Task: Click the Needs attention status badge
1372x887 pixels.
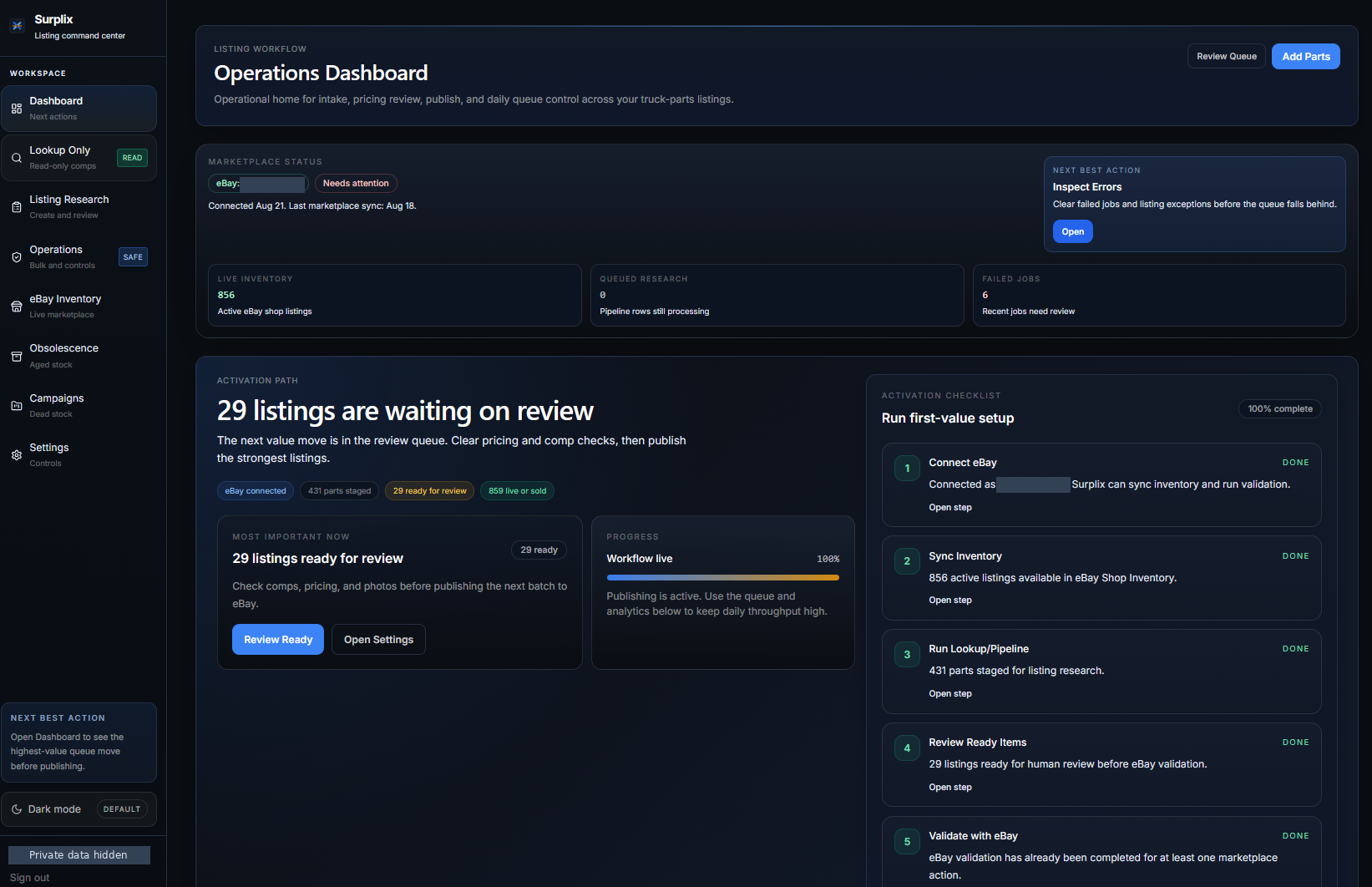Action: pyautogui.click(x=356, y=184)
